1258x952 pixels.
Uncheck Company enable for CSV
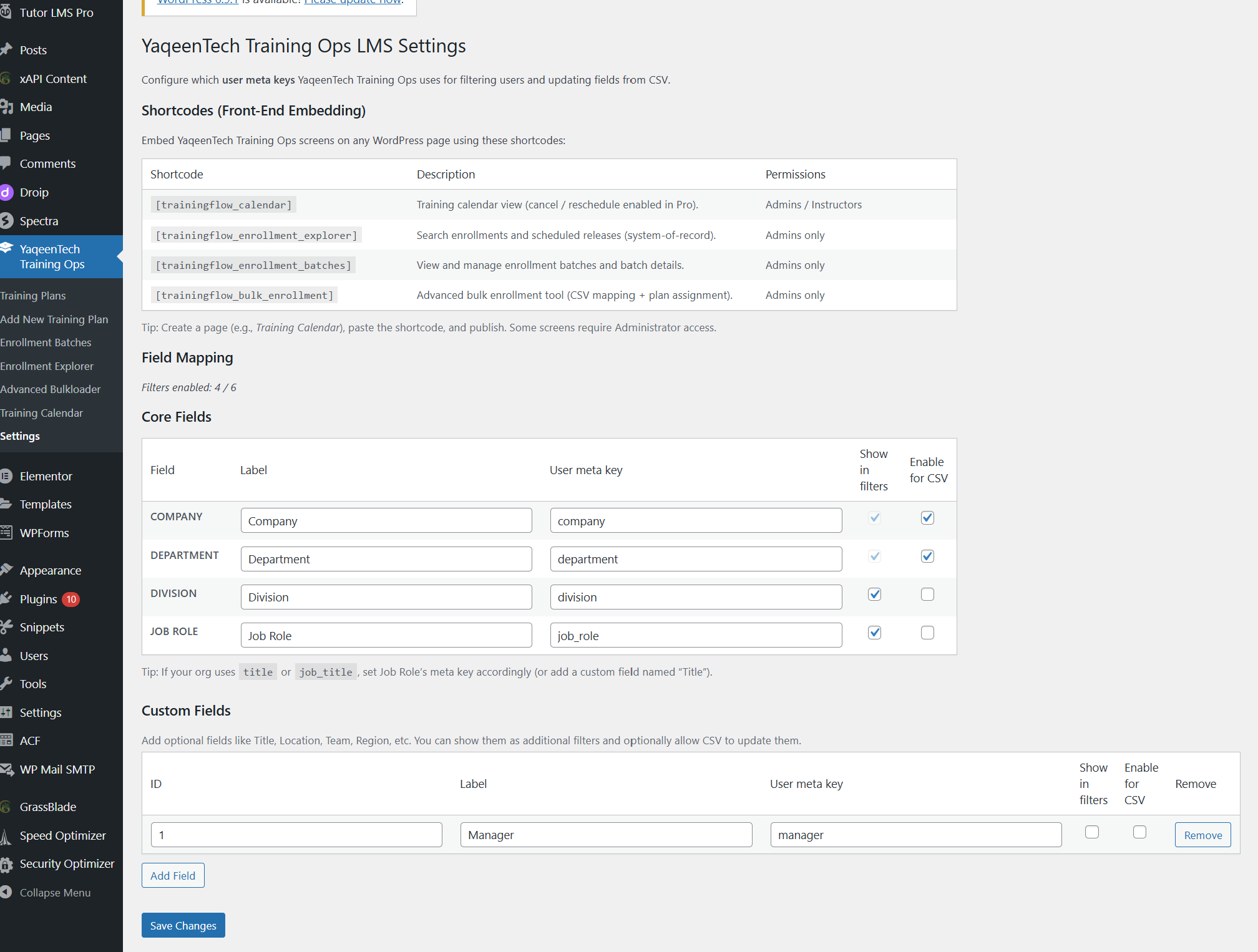pos(927,518)
